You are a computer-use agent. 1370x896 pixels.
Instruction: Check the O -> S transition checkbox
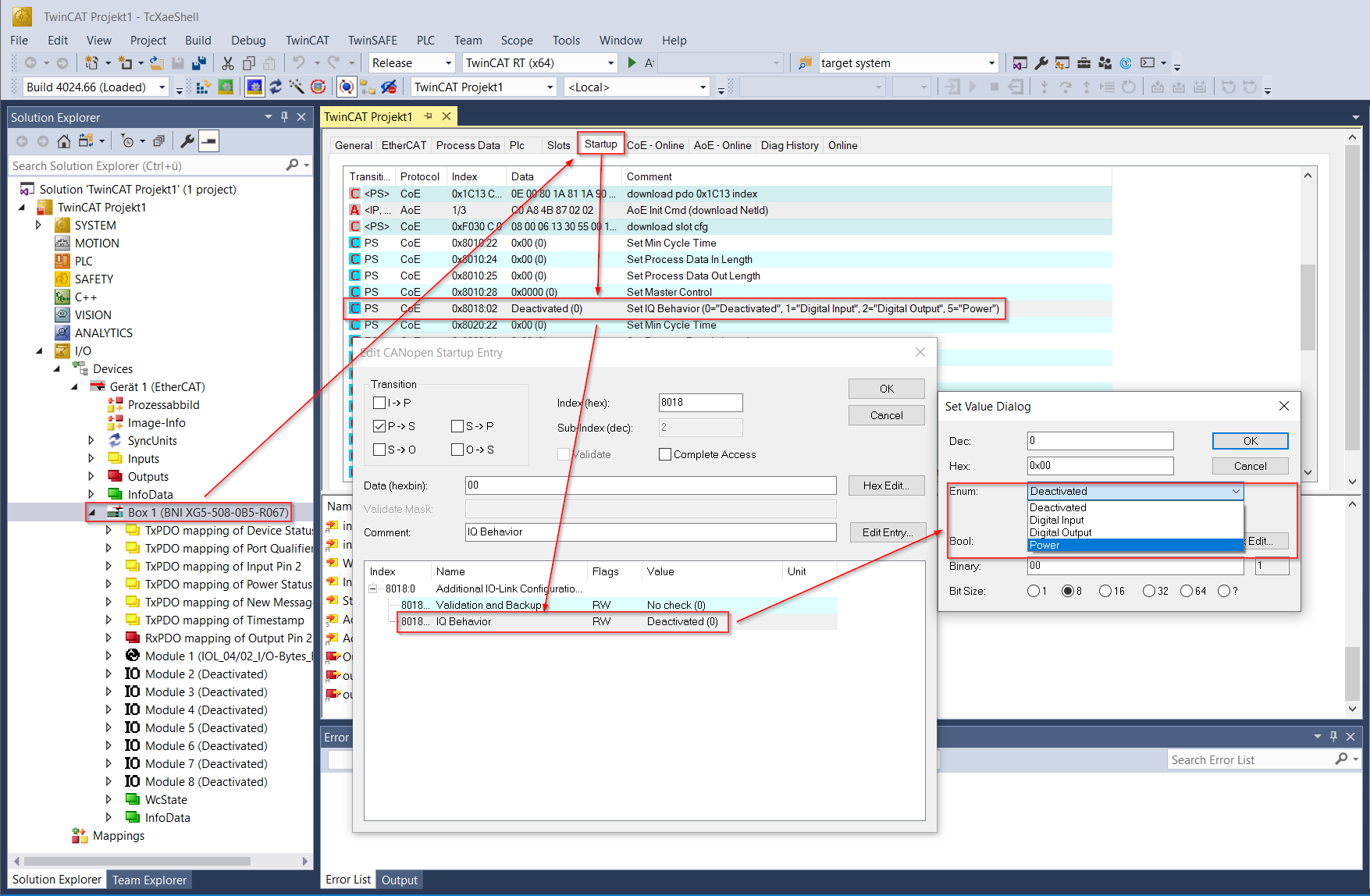tap(457, 450)
